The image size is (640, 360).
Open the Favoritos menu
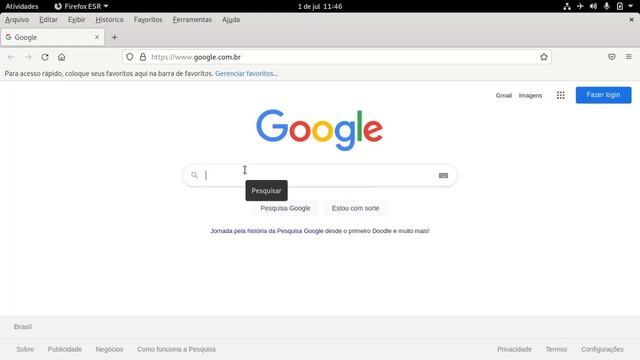(148, 20)
